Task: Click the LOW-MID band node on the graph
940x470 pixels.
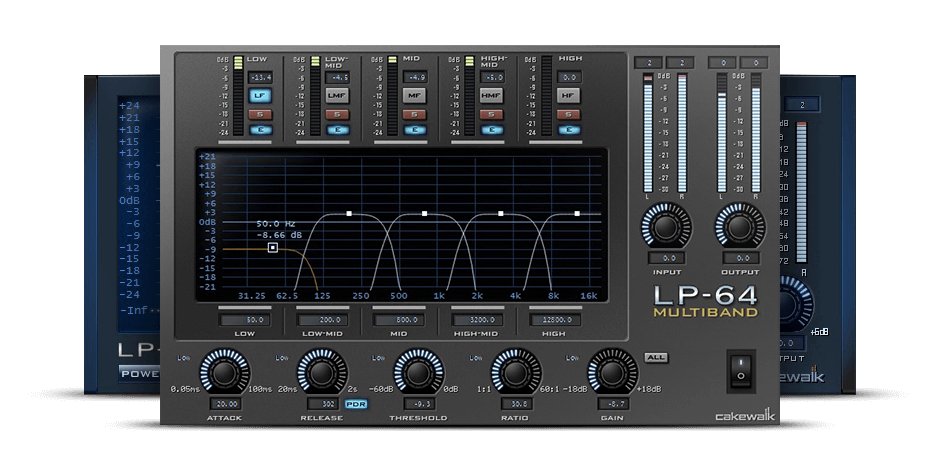Action: coord(349,213)
